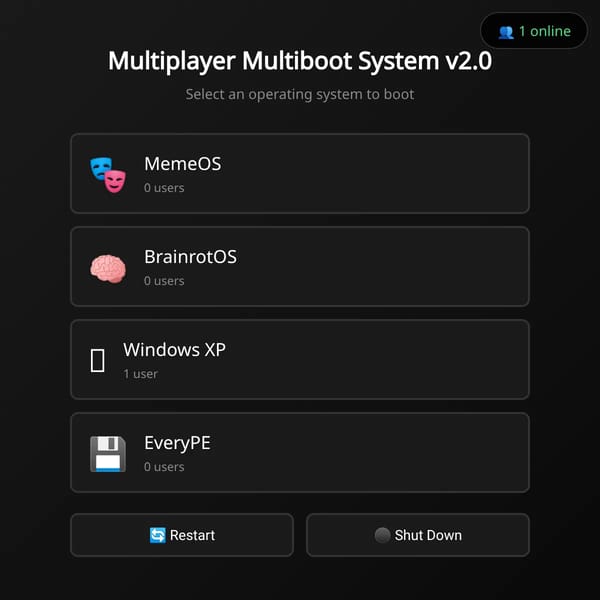Viewport: 600px width, 600px height.
Task: Click '0 users' under EveryPE
Action: pyautogui.click(x=164, y=467)
